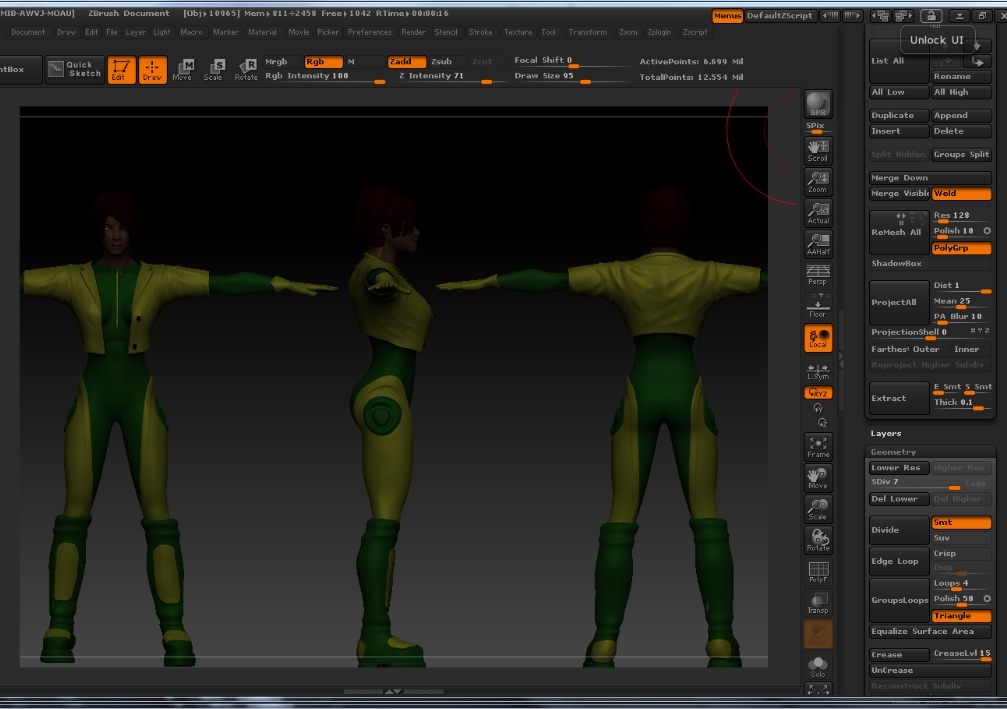This screenshot has height=709, width=1007.
Task: Click the TotalPoints count readout
Action: (691, 77)
